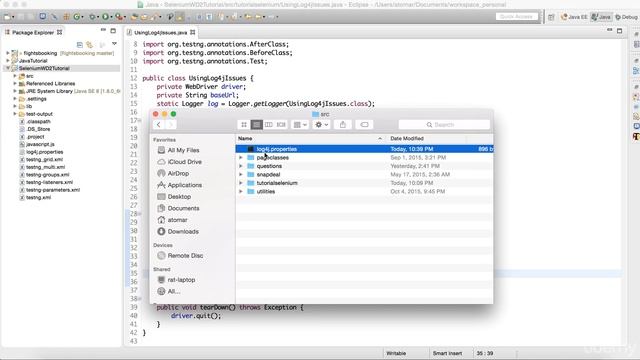Maximize the Eclipse editor area
Image resolution: width=640 pixels, height=360 pixels.
[619, 31]
